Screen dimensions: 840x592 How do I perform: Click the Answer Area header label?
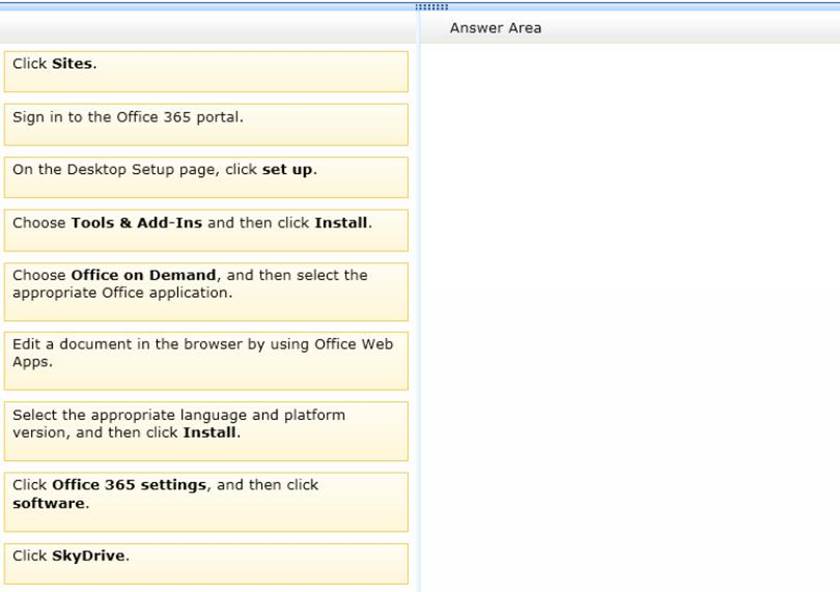point(495,28)
